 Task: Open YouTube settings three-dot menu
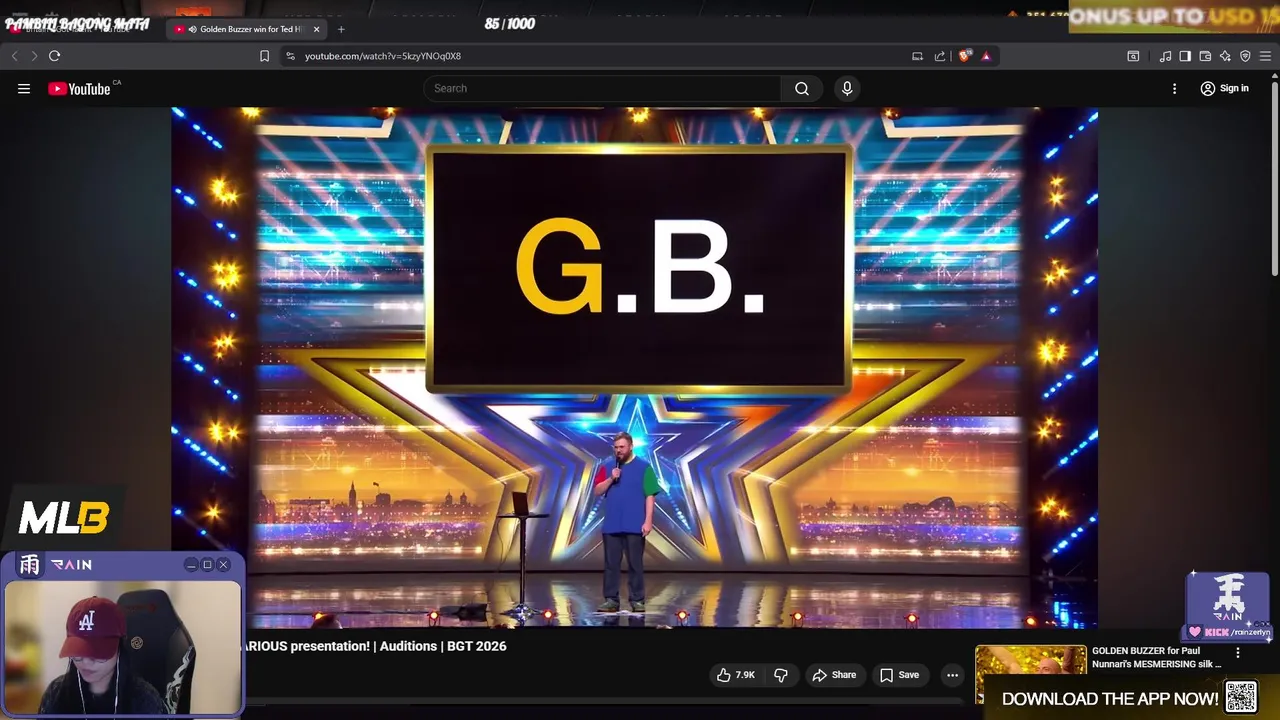tap(1174, 89)
